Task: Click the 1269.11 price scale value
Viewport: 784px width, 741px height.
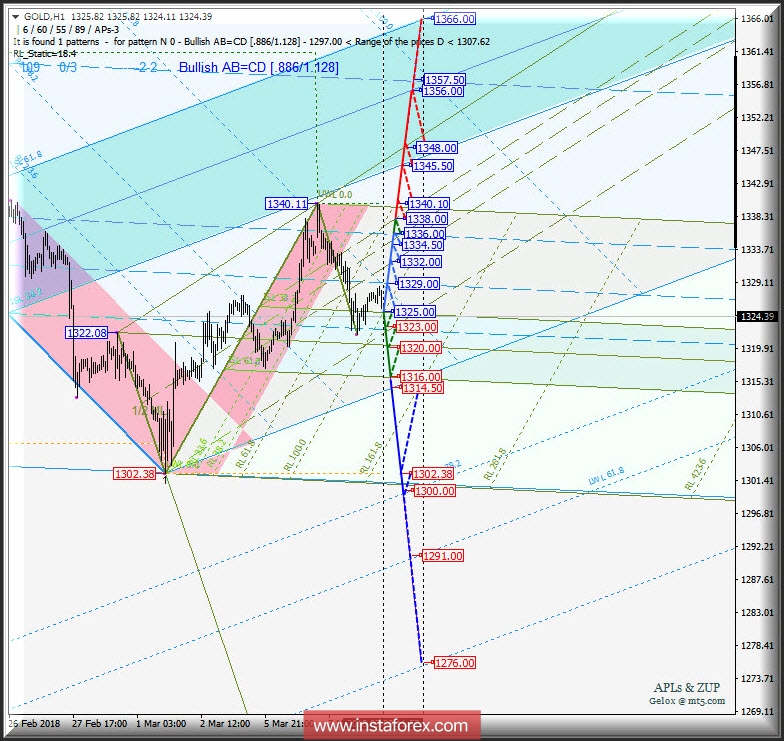Action: (x=757, y=712)
